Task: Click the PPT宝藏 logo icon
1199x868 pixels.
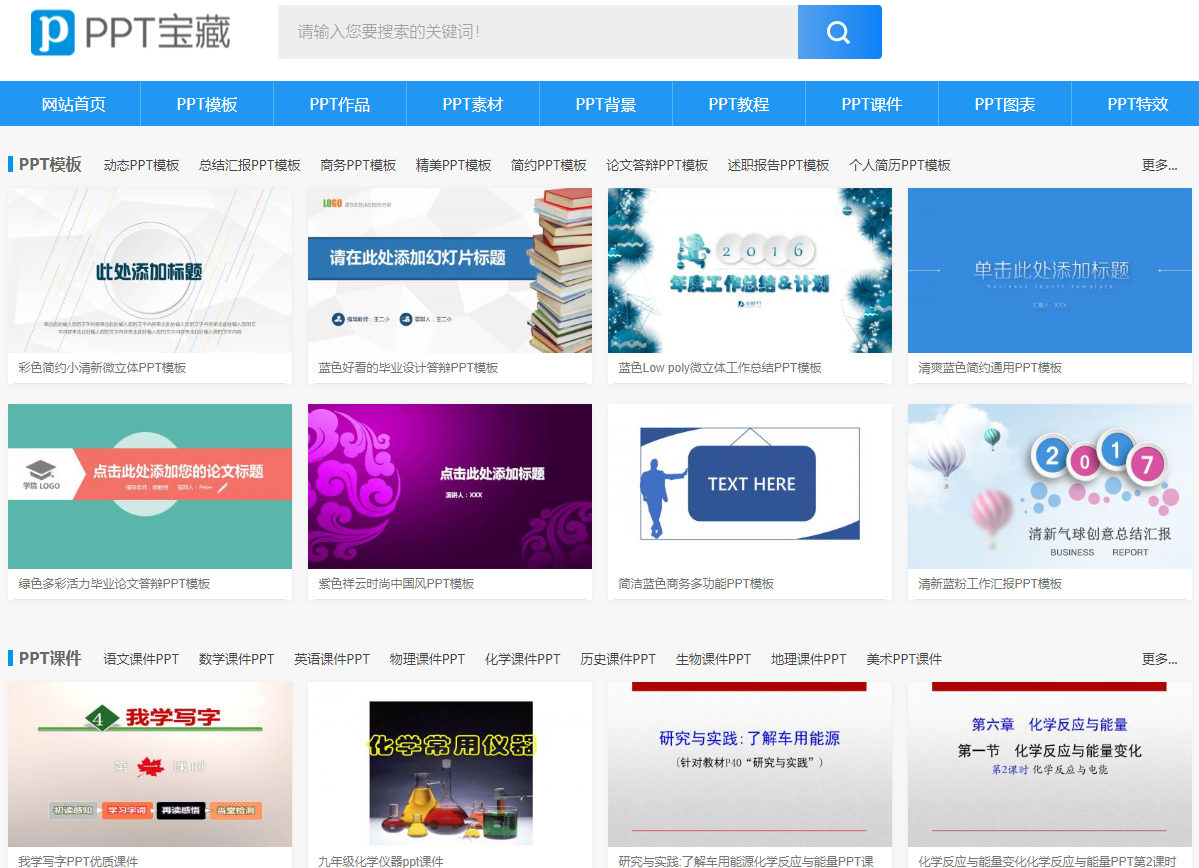Action: click(x=52, y=32)
